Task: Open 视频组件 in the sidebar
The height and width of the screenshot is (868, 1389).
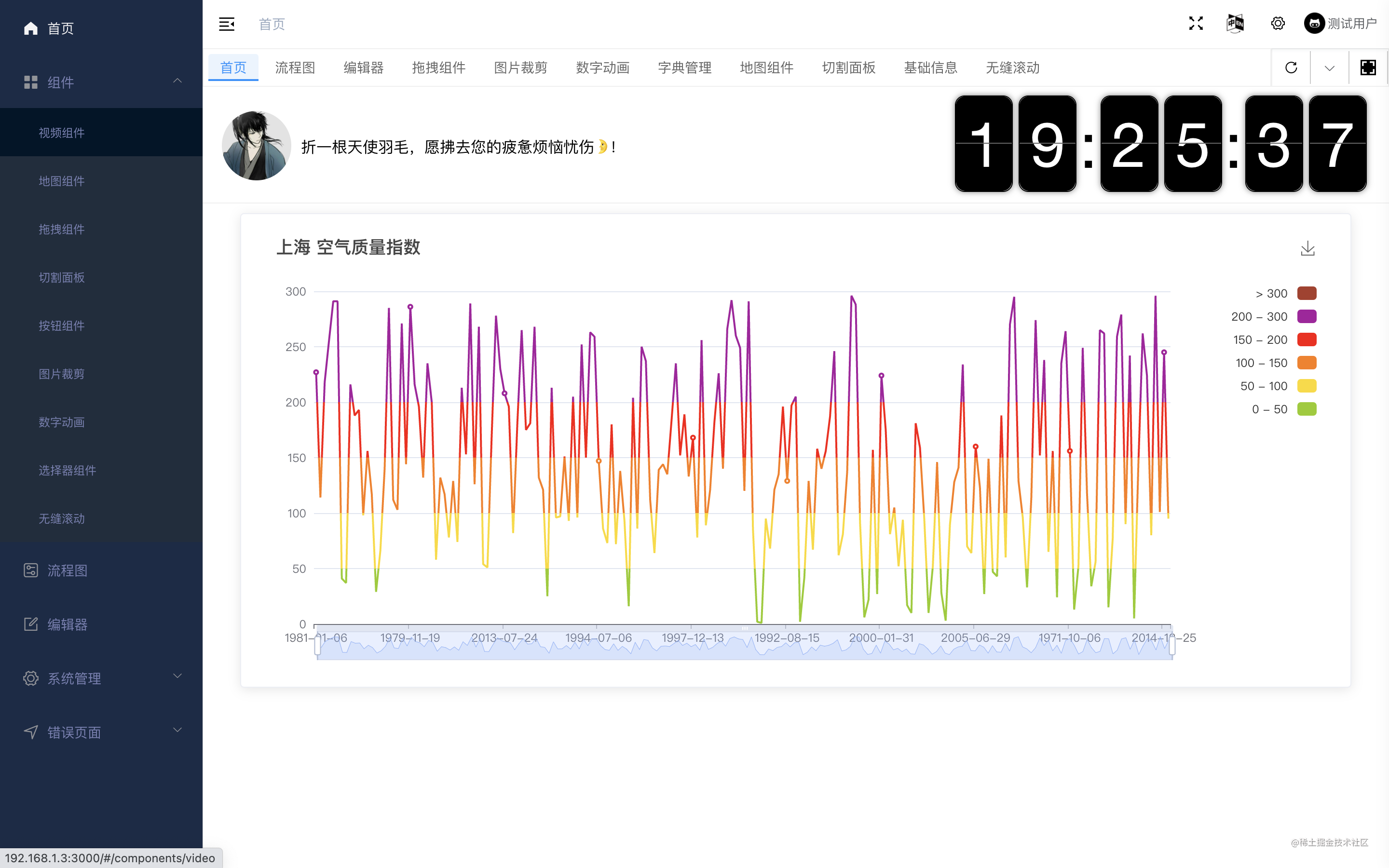Action: [61, 133]
